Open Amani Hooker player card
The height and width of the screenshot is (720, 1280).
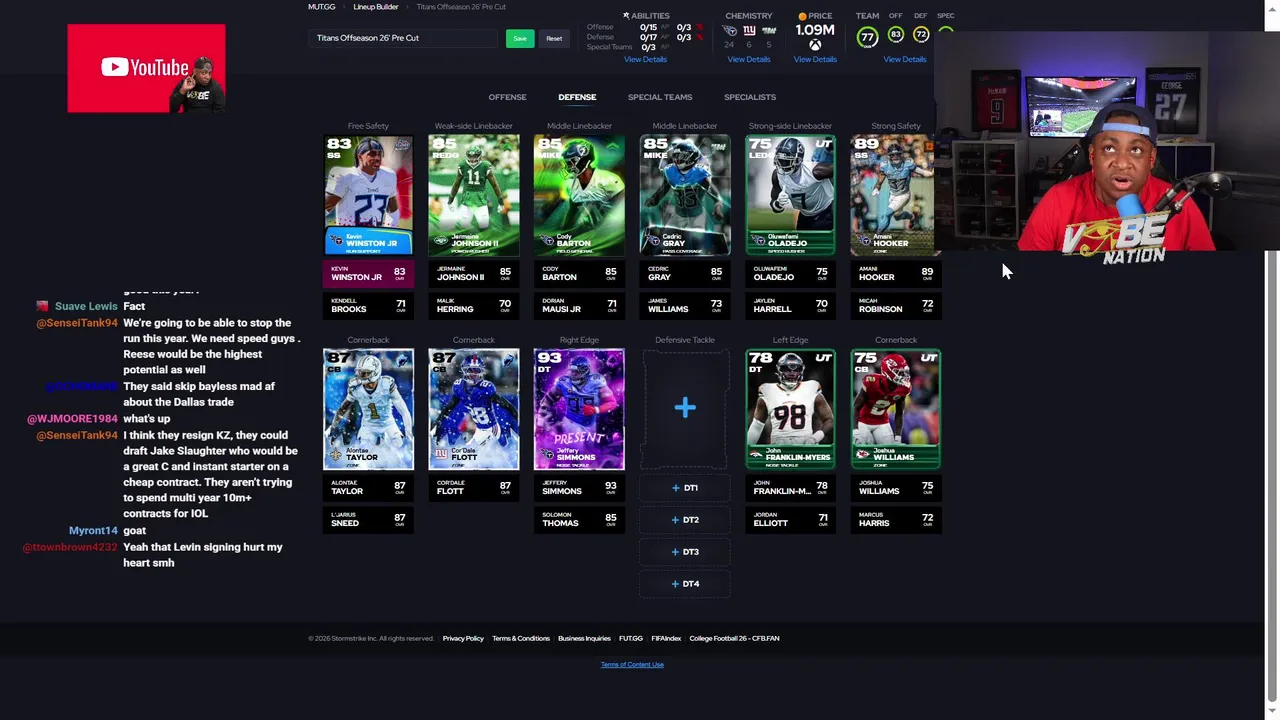(x=893, y=195)
